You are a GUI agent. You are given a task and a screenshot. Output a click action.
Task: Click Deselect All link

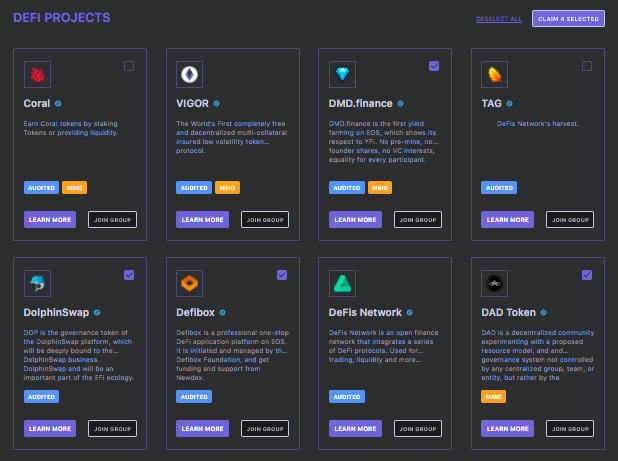pos(499,19)
